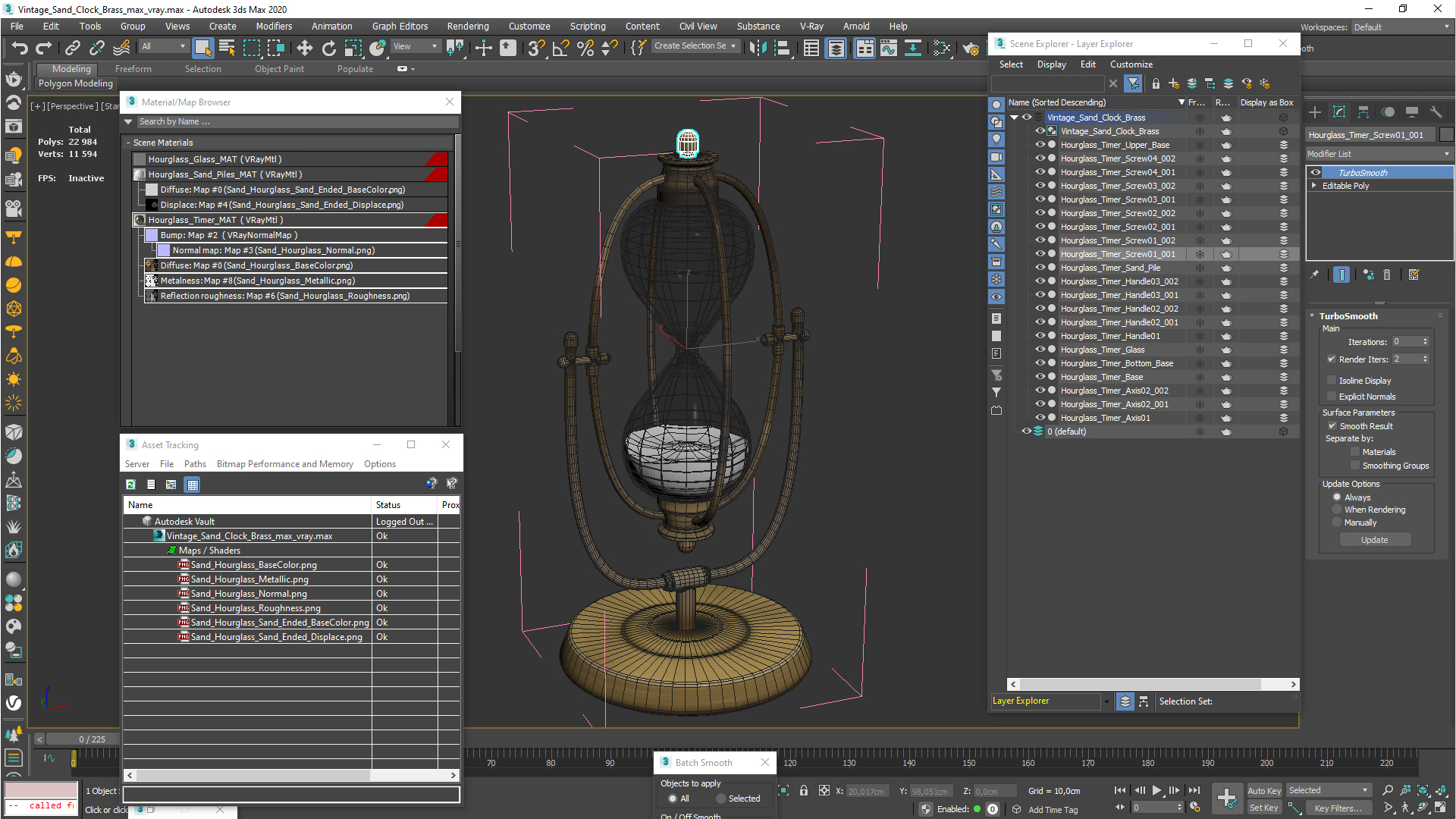
Task: Open the Utilities wrench tab
Action: 1436,112
